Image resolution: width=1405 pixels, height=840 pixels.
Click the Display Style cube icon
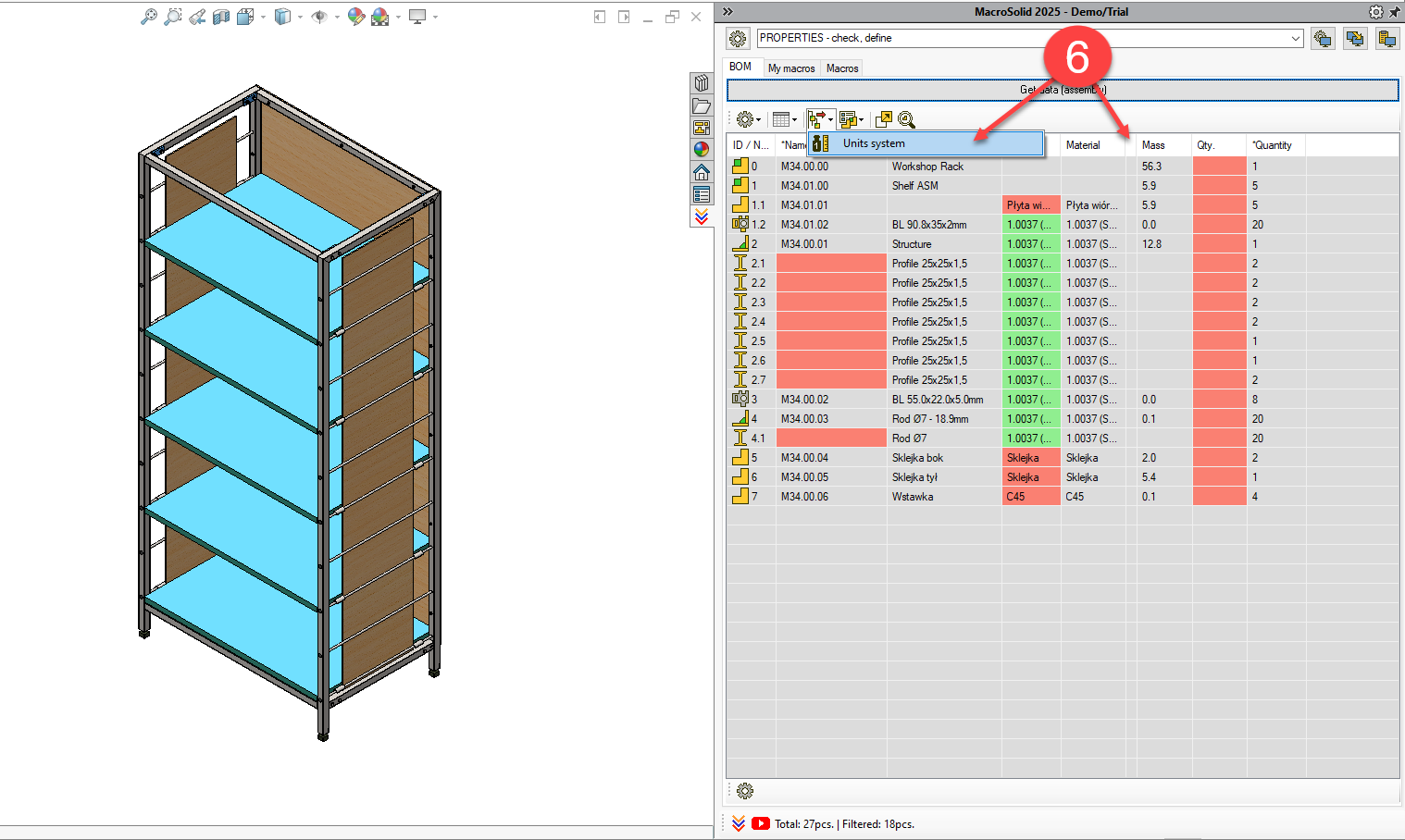(x=282, y=17)
